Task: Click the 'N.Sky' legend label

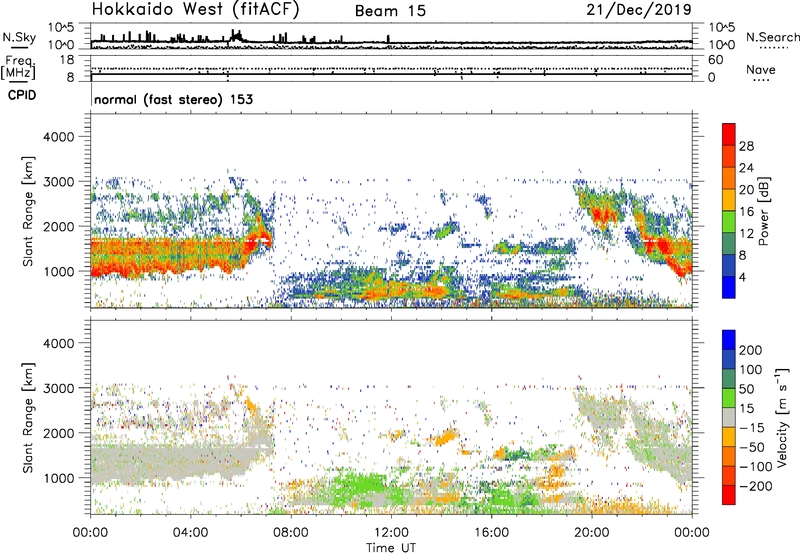Action: 19,37
